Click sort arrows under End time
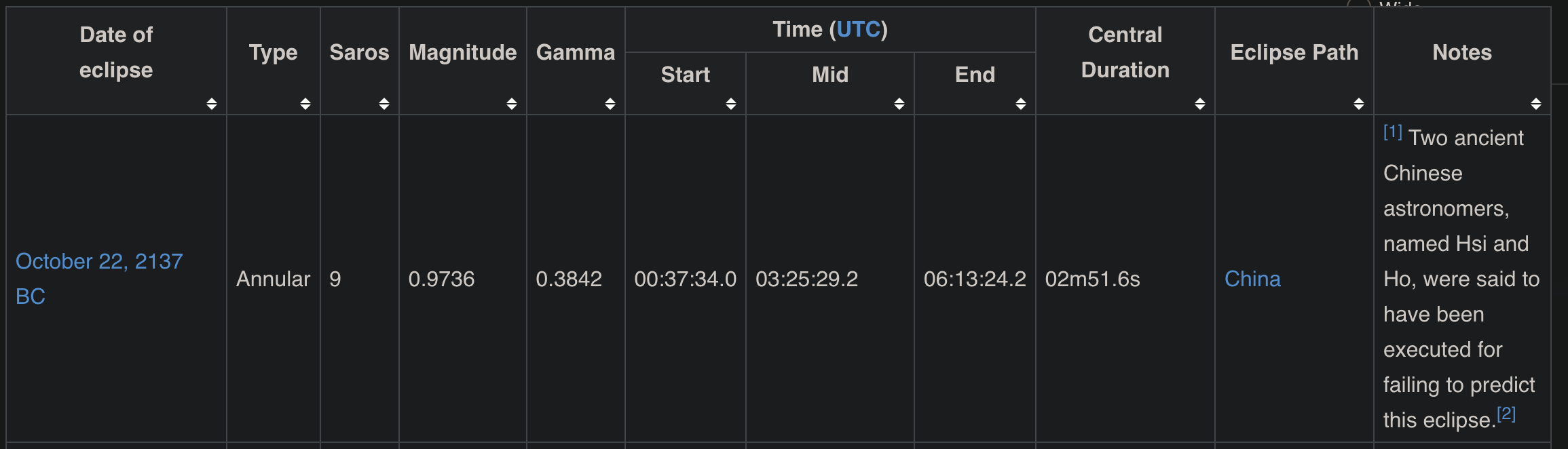Viewport: 1568px width, 449px height. [1021, 104]
